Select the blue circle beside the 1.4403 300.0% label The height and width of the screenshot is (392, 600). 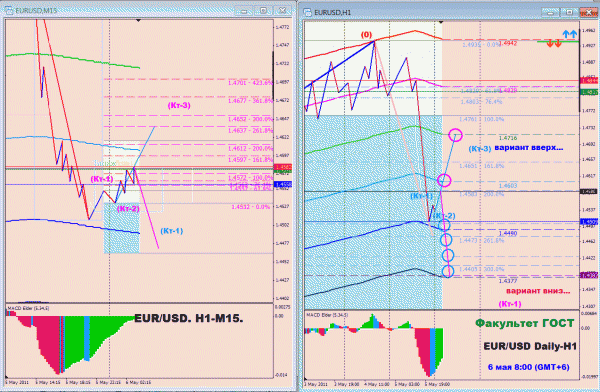tap(448, 271)
